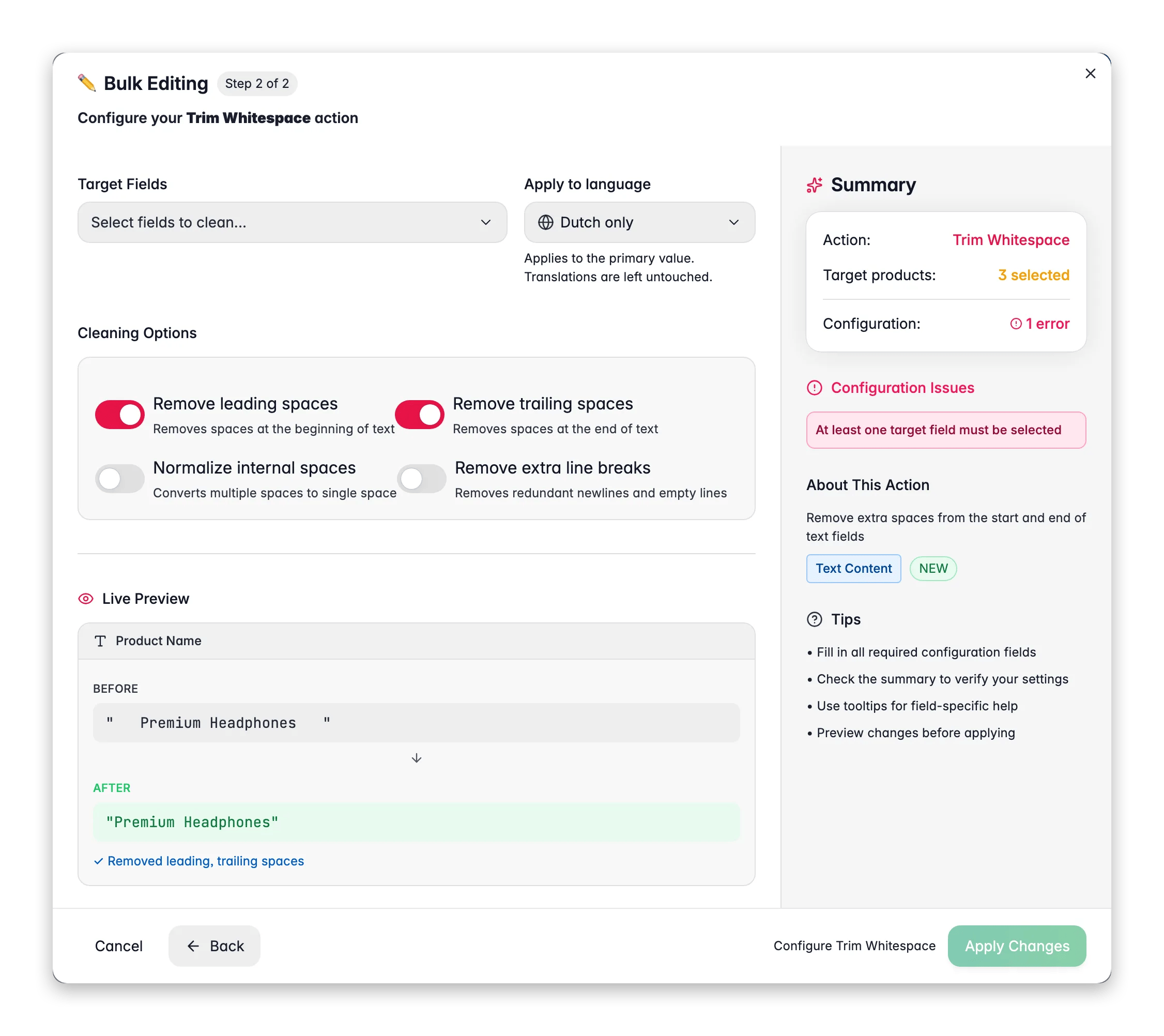Click the down arrow between Before and After
This screenshot has height=1036, width=1164.
coord(416,758)
